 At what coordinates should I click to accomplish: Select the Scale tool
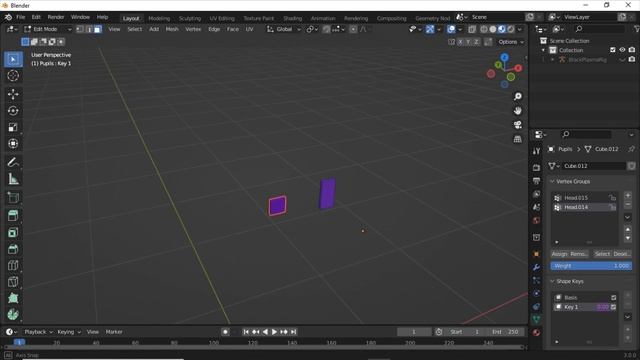pyautogui.click(x=13, y=127)
